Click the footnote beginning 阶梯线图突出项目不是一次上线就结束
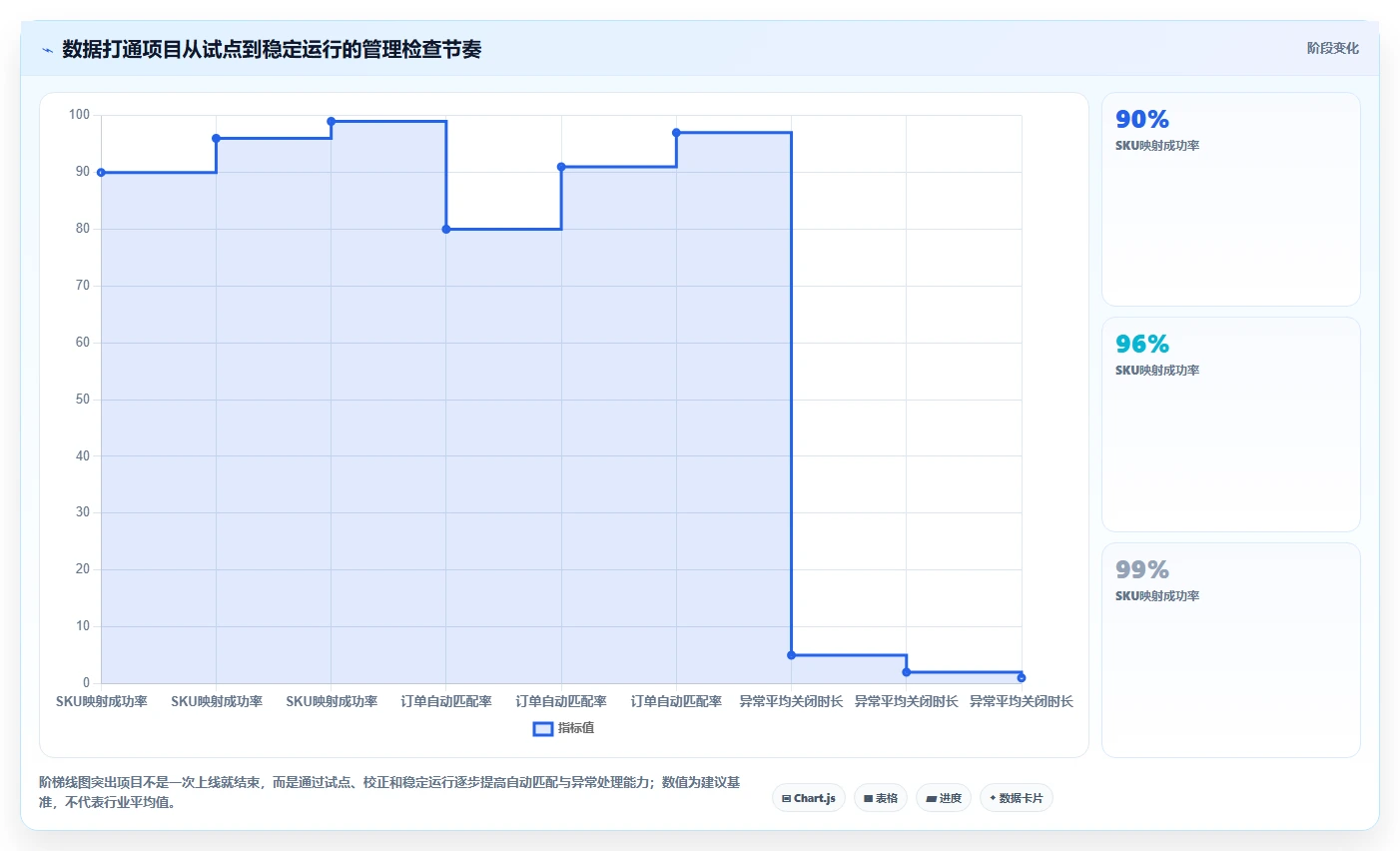Viewport: 1400px width, 851px height. click(x=389, y=792)
